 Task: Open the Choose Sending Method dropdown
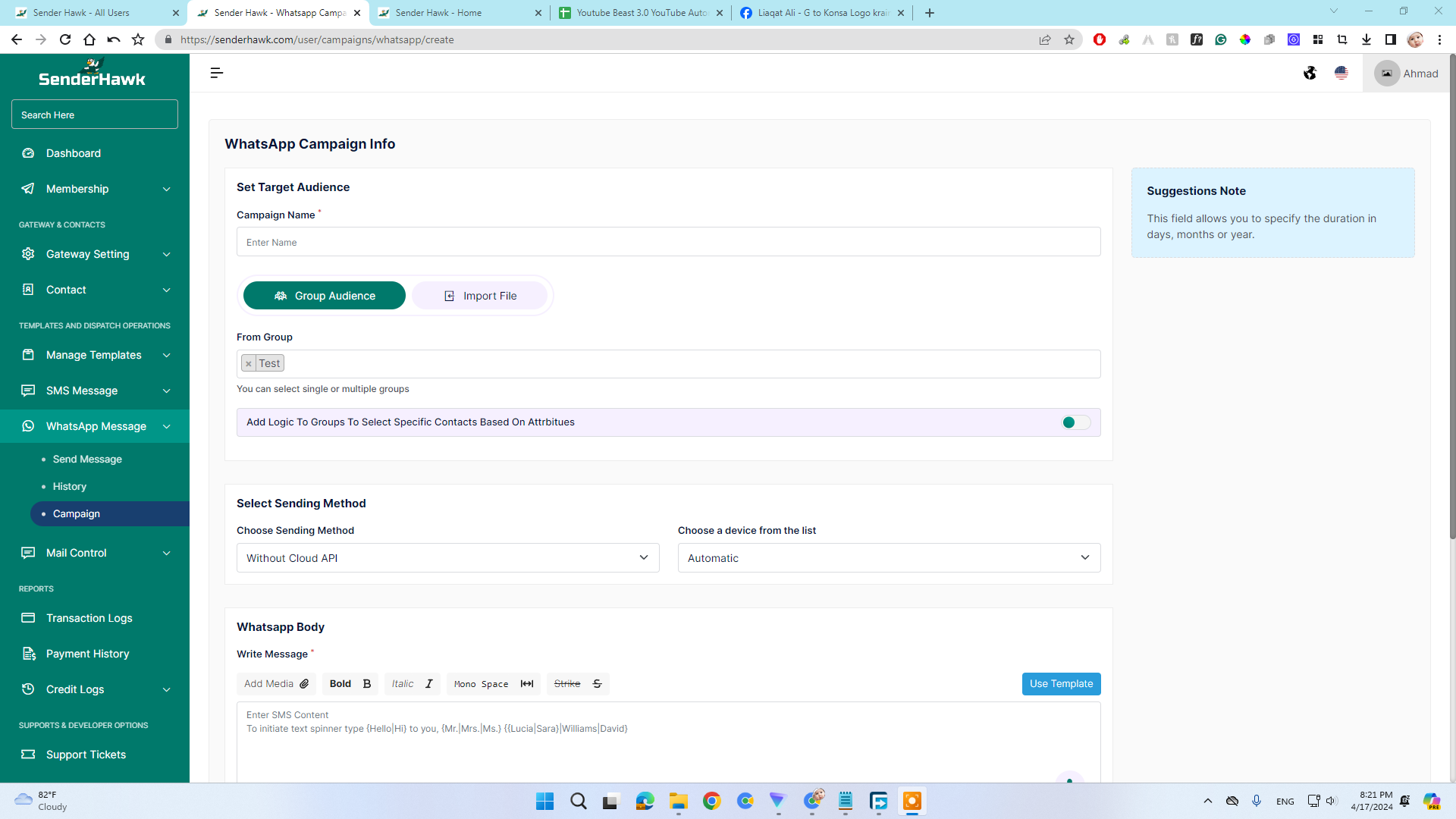tap(447, 558)
